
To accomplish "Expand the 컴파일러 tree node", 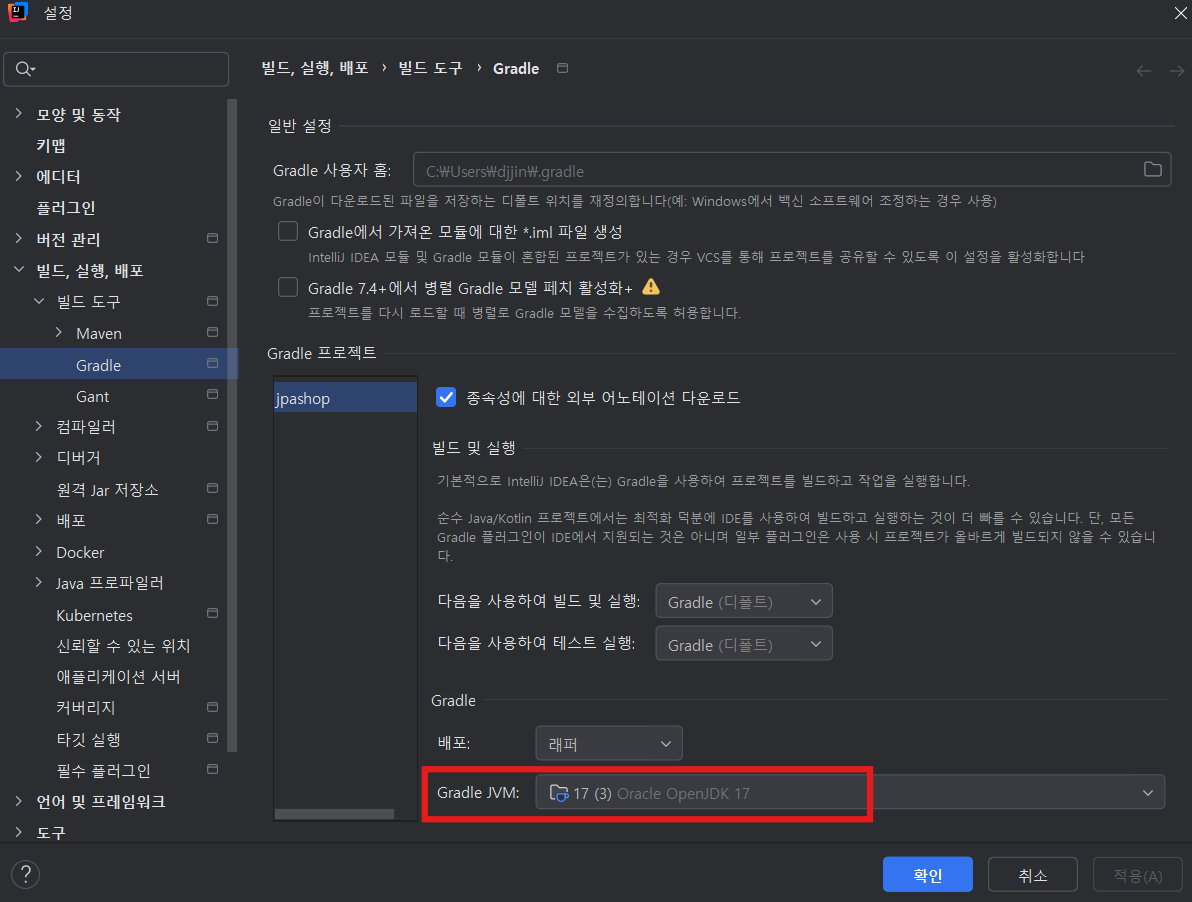I will 39,426.
